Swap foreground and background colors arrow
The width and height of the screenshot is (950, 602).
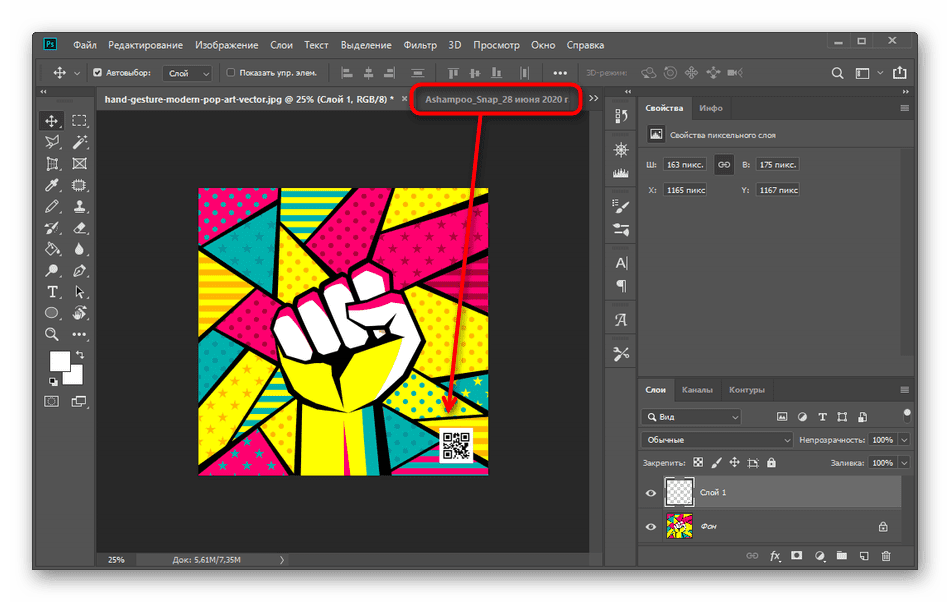point(79,355)
